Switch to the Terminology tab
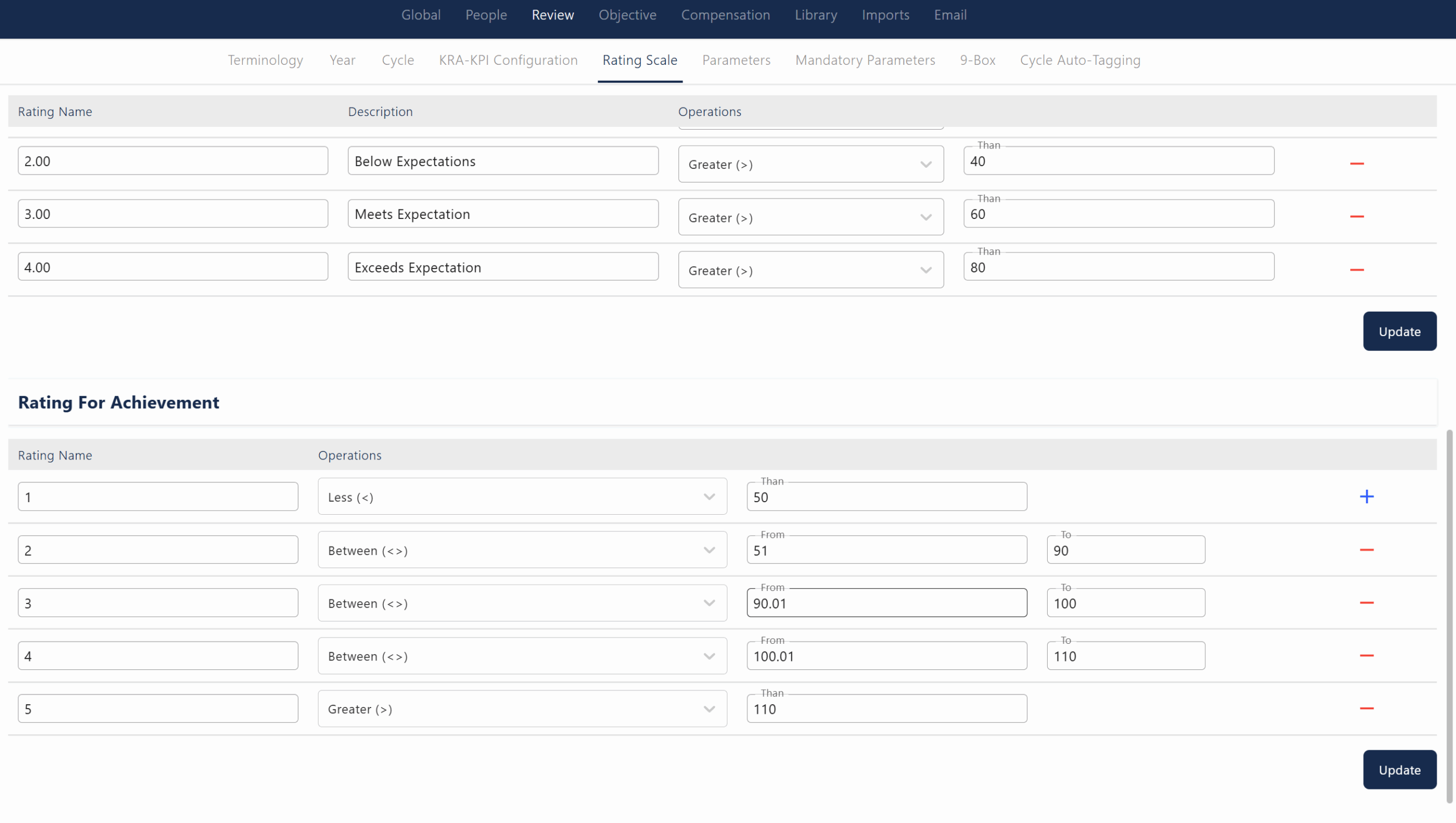 click(266, 60)
